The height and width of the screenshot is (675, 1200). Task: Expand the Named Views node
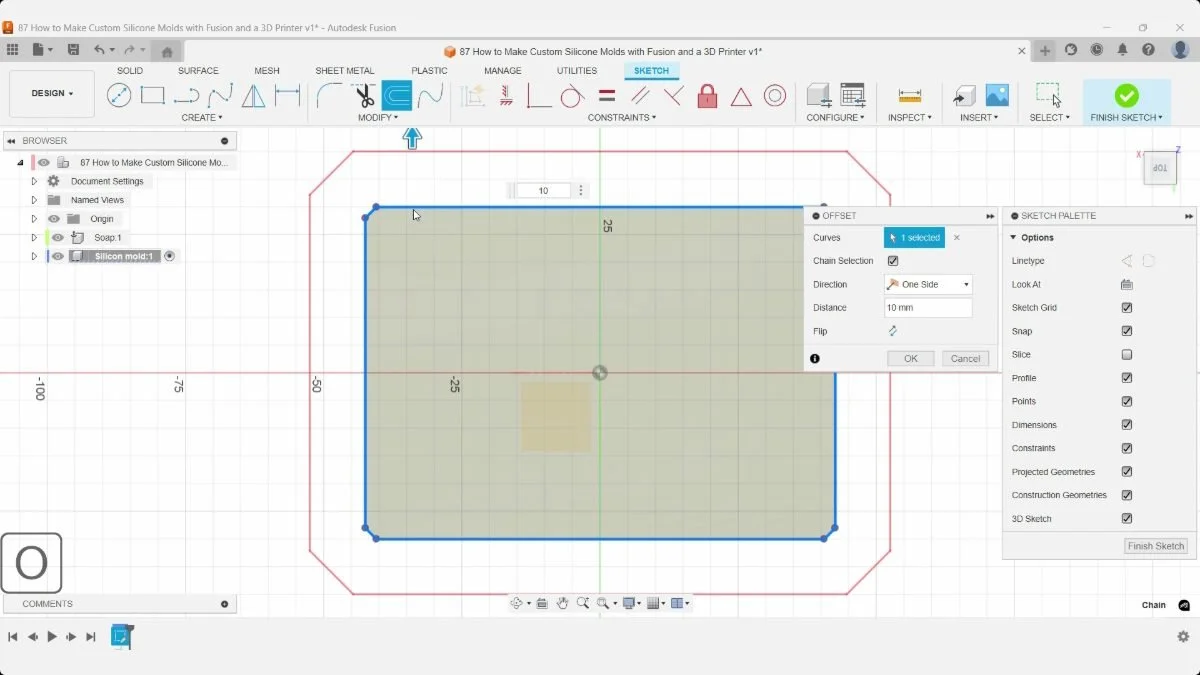(x=34, y=200)
